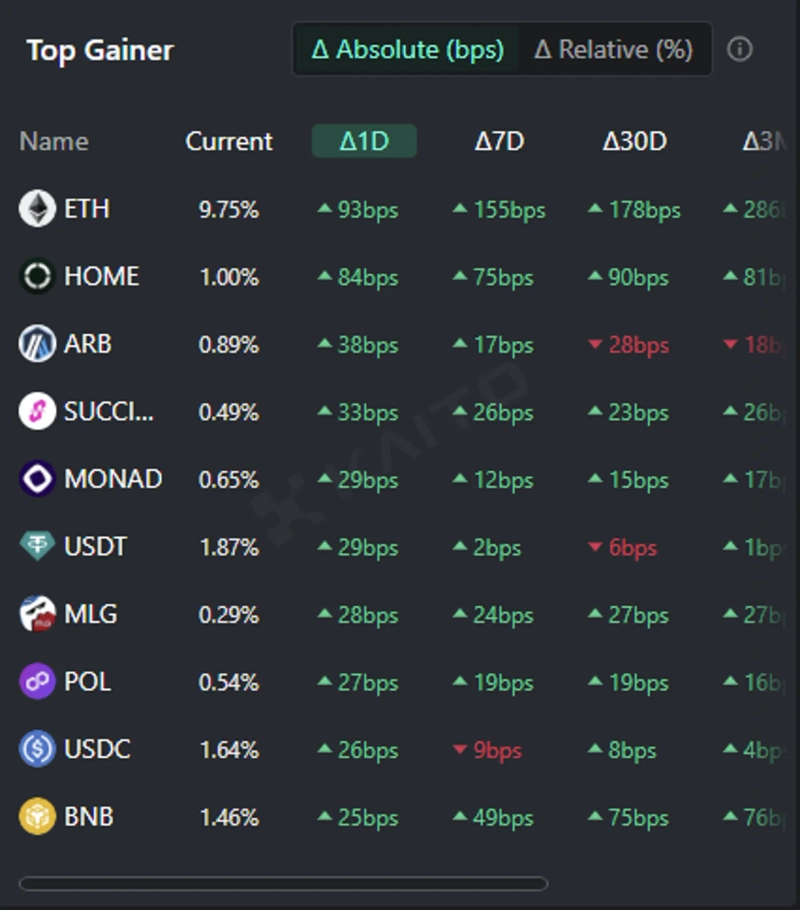
Task: Click the horizontal scrollbar at bottom
Action: [283, 883]
